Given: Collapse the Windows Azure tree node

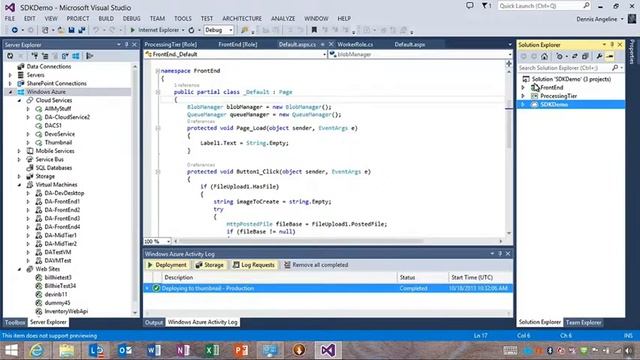Looking at the screenshot, I should click(x=11, y=92).
